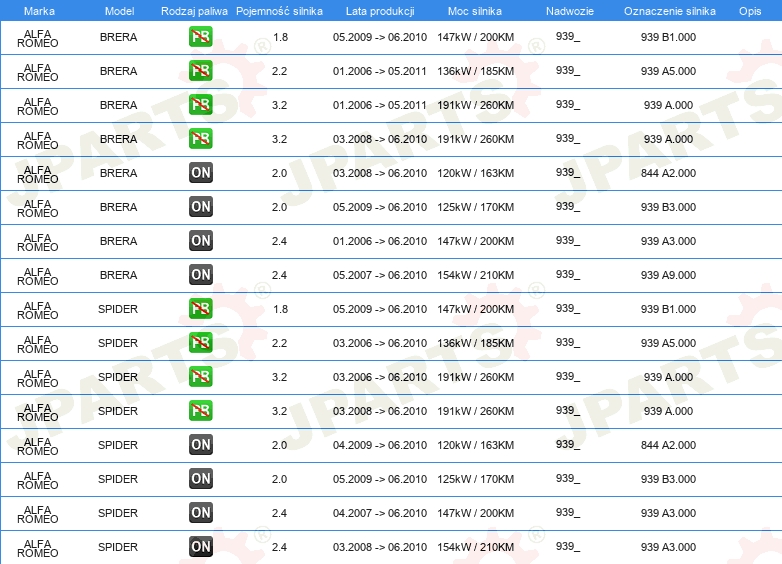Screen dimensions: 782x564
Task: Click engine capacity 2.4 in Brera 154kW row
Action: (x=279, y=275)
